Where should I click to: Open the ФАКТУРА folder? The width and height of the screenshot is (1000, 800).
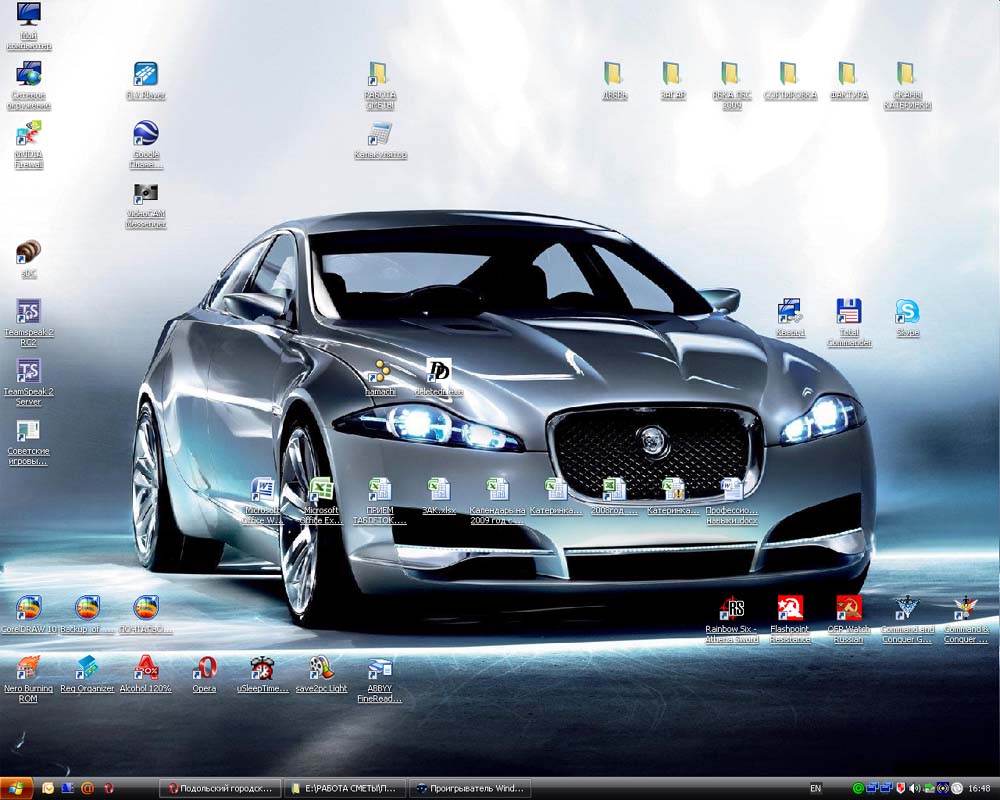(848, 75)
